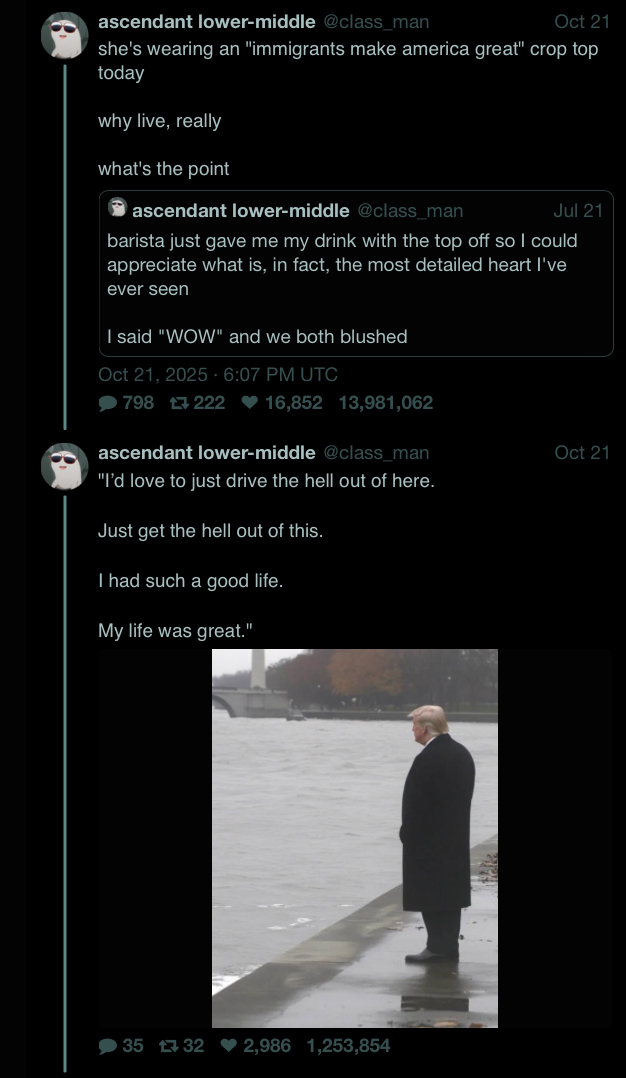Click the small avatar in the quoted tweet
This screenshot has height=1078, width=626.
[x=118, y=209]
